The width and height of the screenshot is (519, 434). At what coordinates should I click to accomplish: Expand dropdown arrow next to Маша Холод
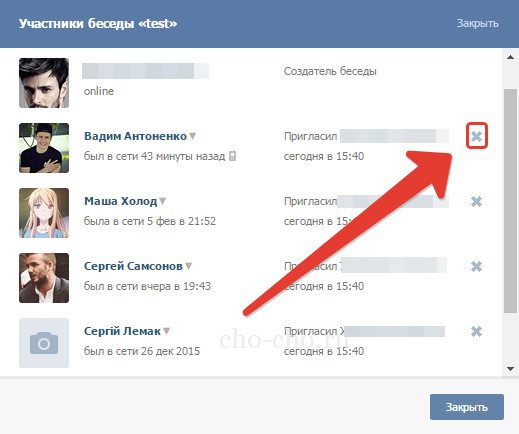pyautogui.click(x=162, y=201)
